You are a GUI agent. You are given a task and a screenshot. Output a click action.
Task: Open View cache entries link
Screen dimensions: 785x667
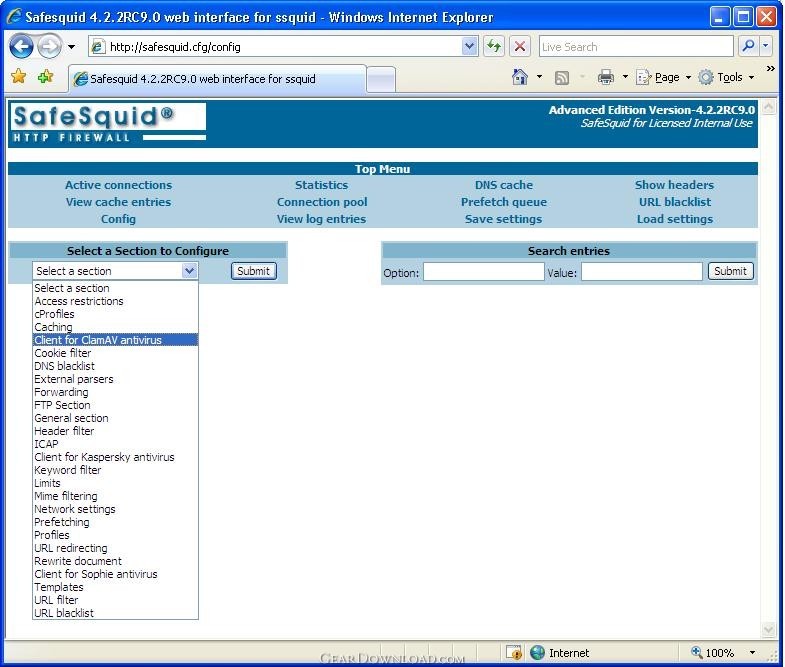coord(118,202)
